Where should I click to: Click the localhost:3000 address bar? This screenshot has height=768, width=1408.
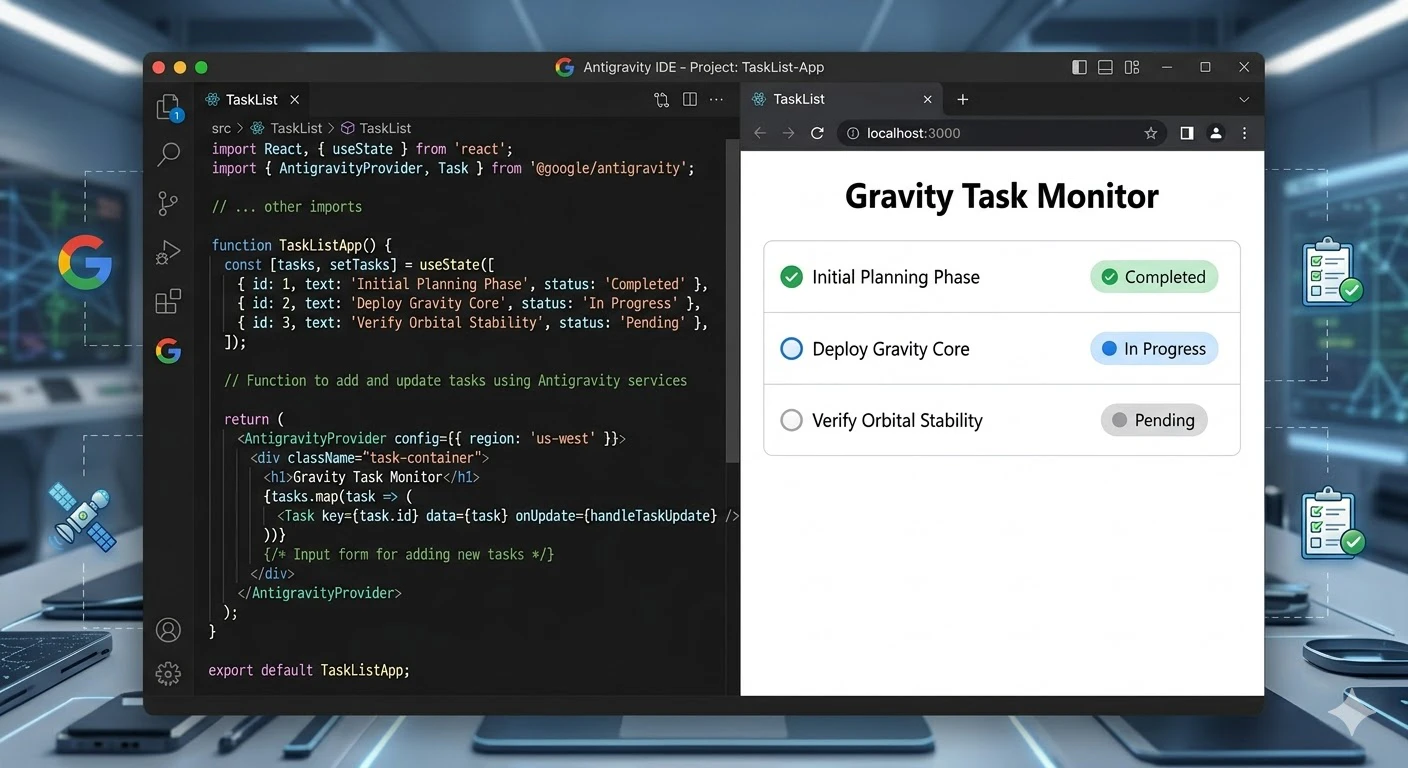tap(1001, 133)
